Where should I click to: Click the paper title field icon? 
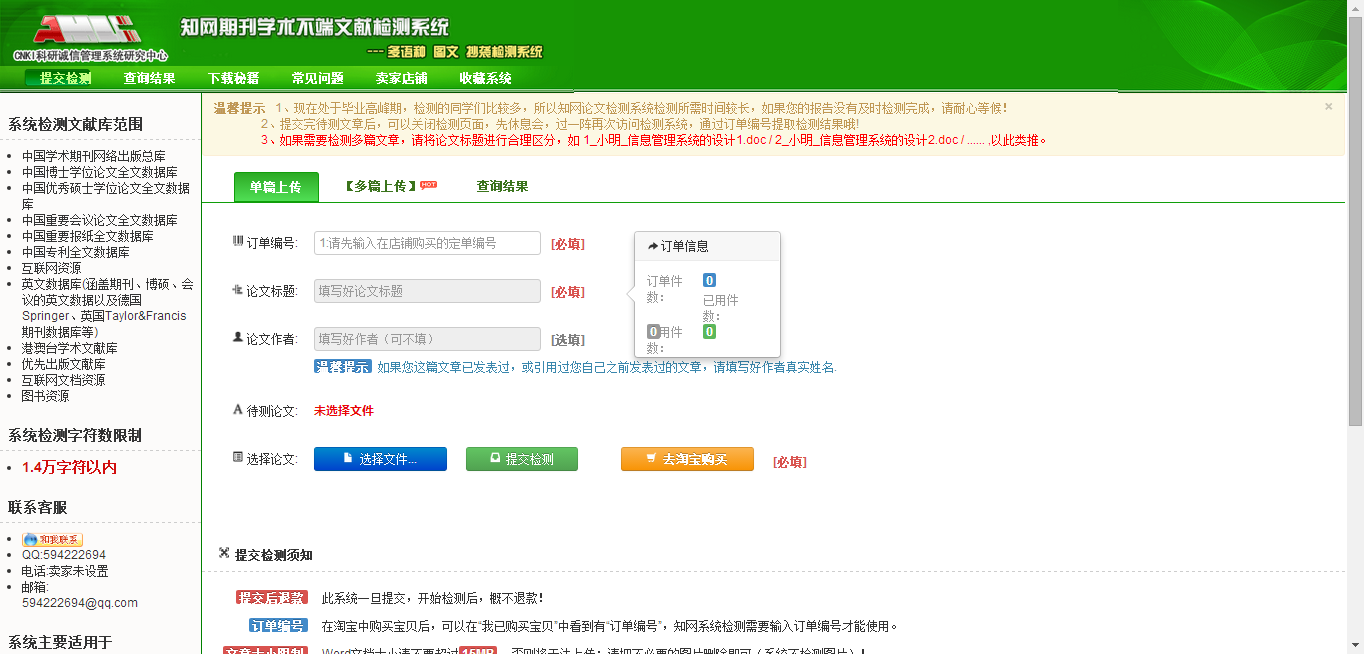point(238,290)
